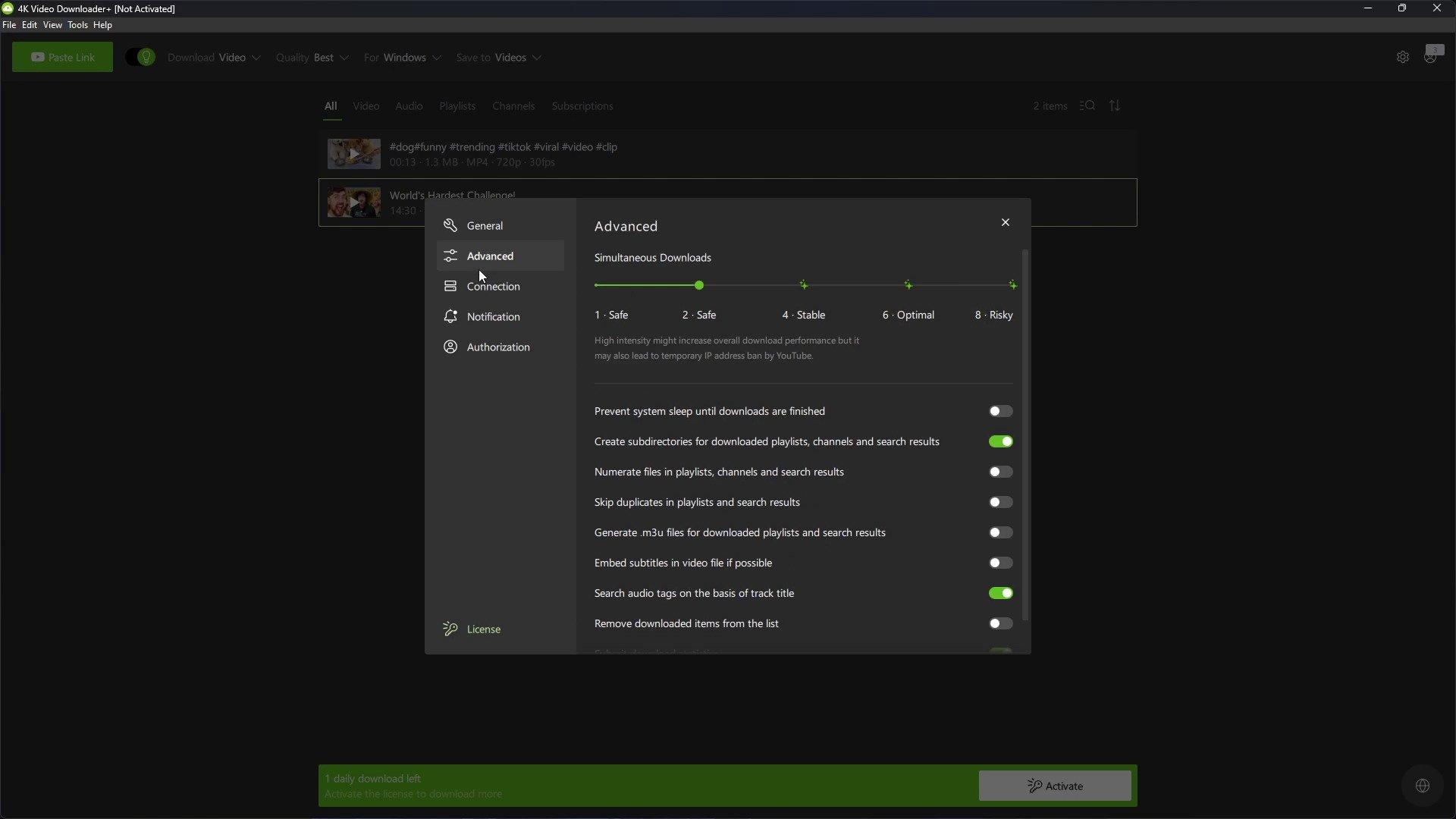Select the Advanced settings section
The image size is (1456, 819).
pos(500,256)
